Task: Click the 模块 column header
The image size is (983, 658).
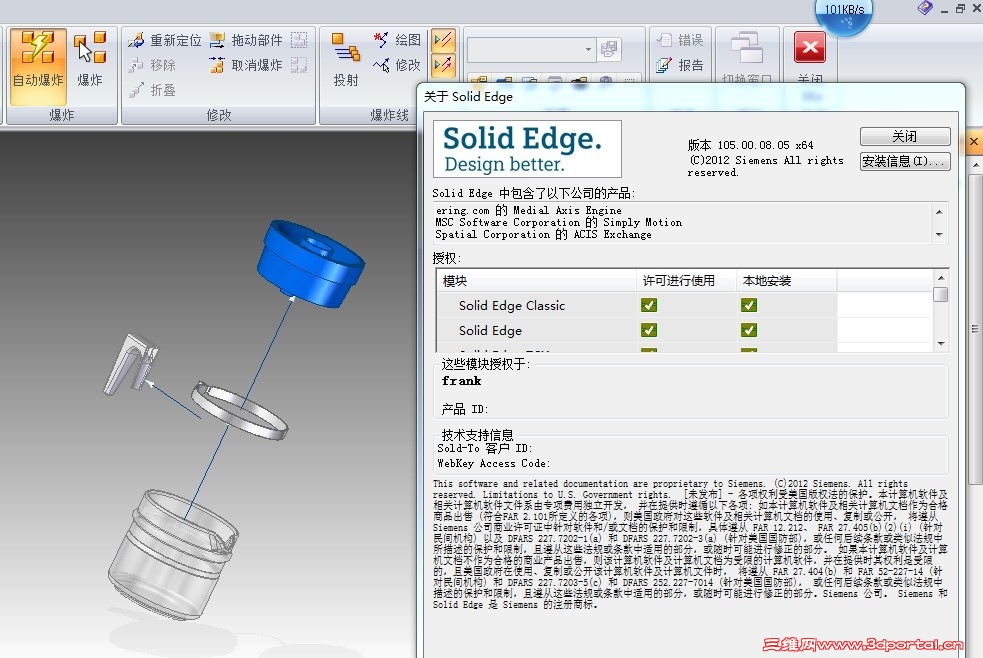Action: tap(537, 281)
